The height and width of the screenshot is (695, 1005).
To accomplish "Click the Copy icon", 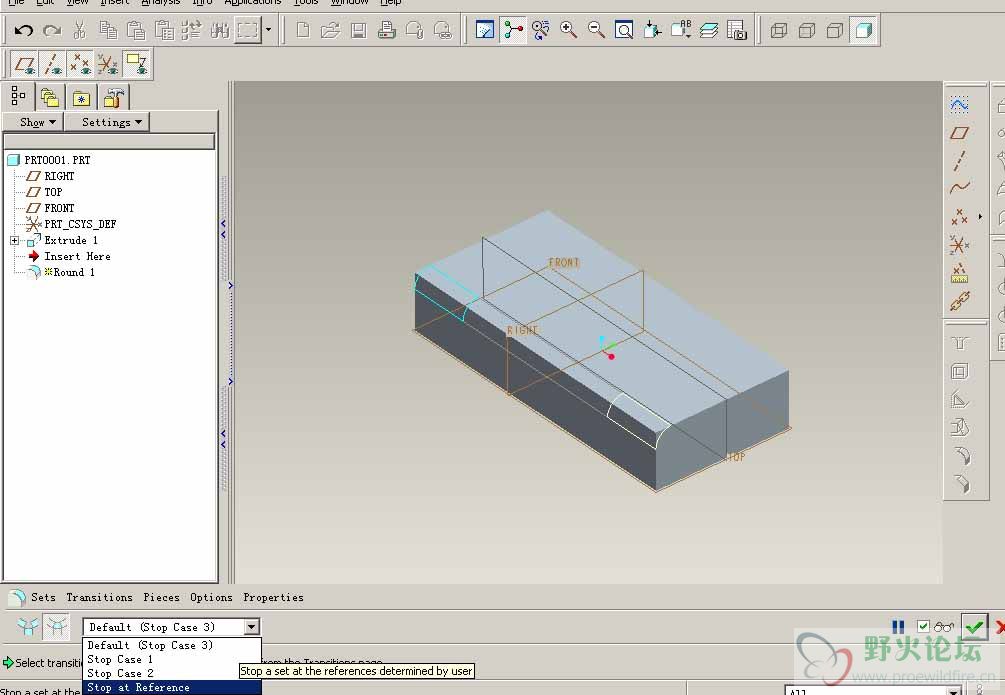I will click(x=108, y=30).
